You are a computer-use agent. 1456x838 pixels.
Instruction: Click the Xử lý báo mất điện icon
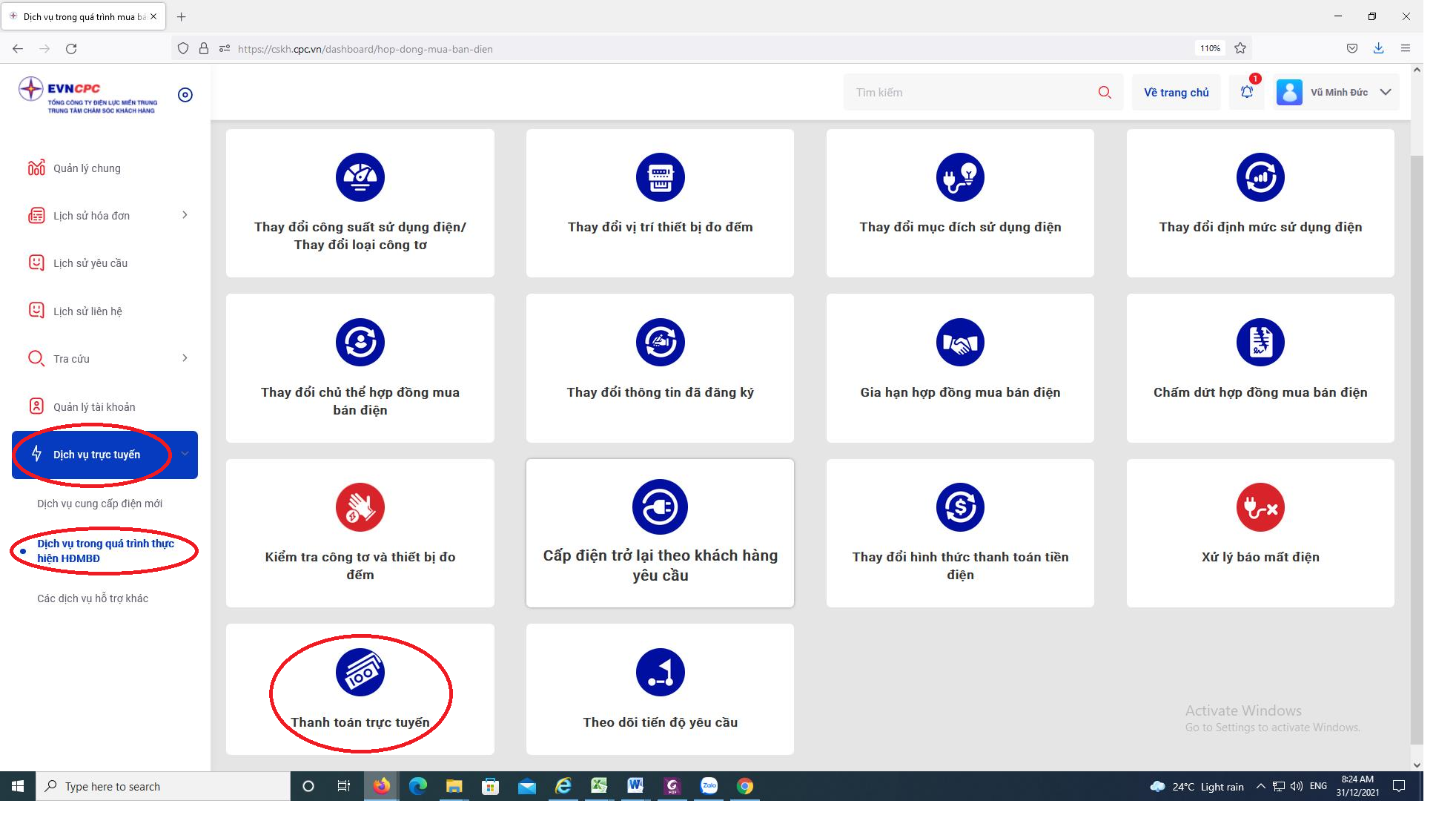(x=1260, y=507)
